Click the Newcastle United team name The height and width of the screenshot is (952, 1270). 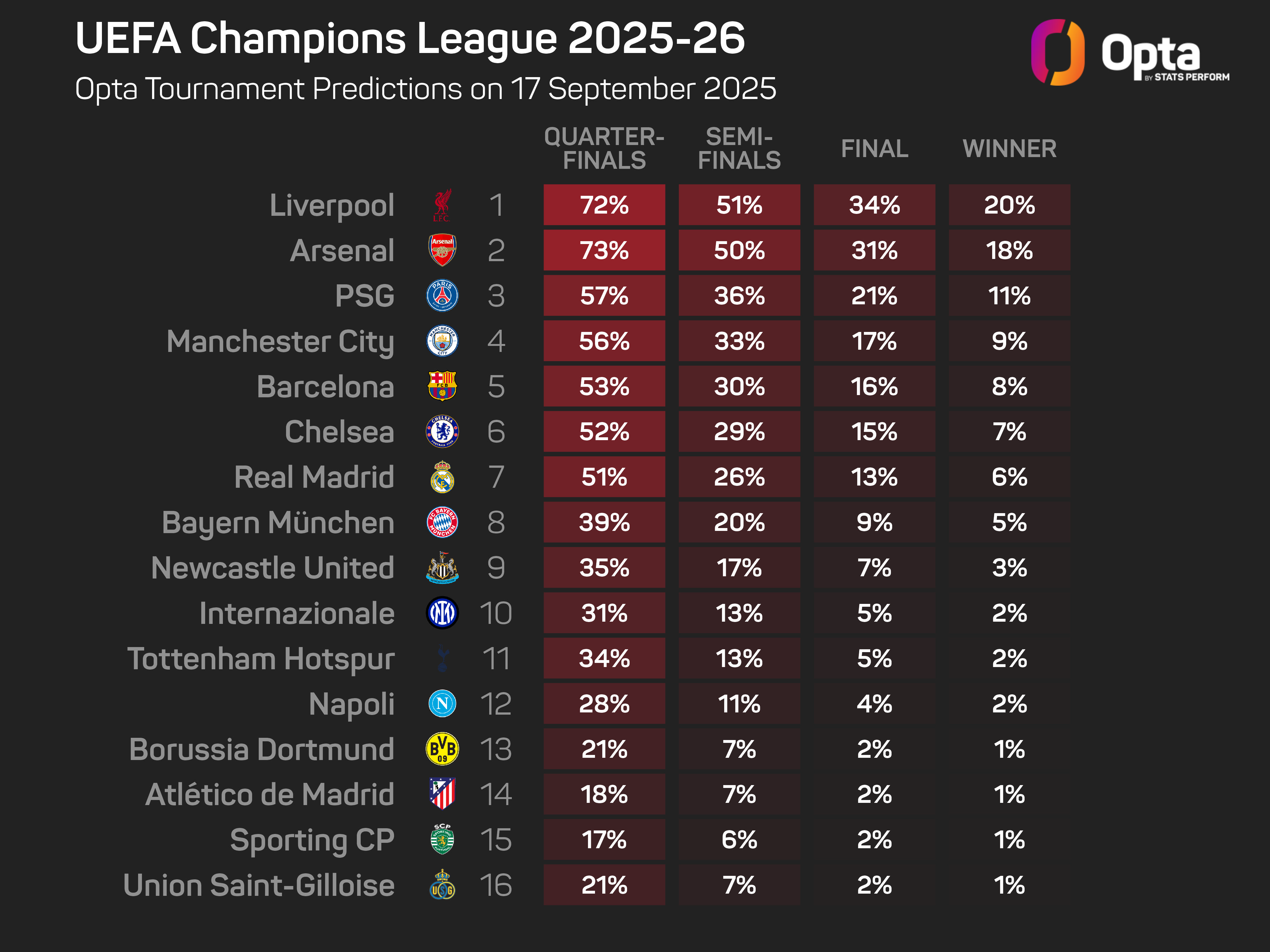click(x=273, y=568)
